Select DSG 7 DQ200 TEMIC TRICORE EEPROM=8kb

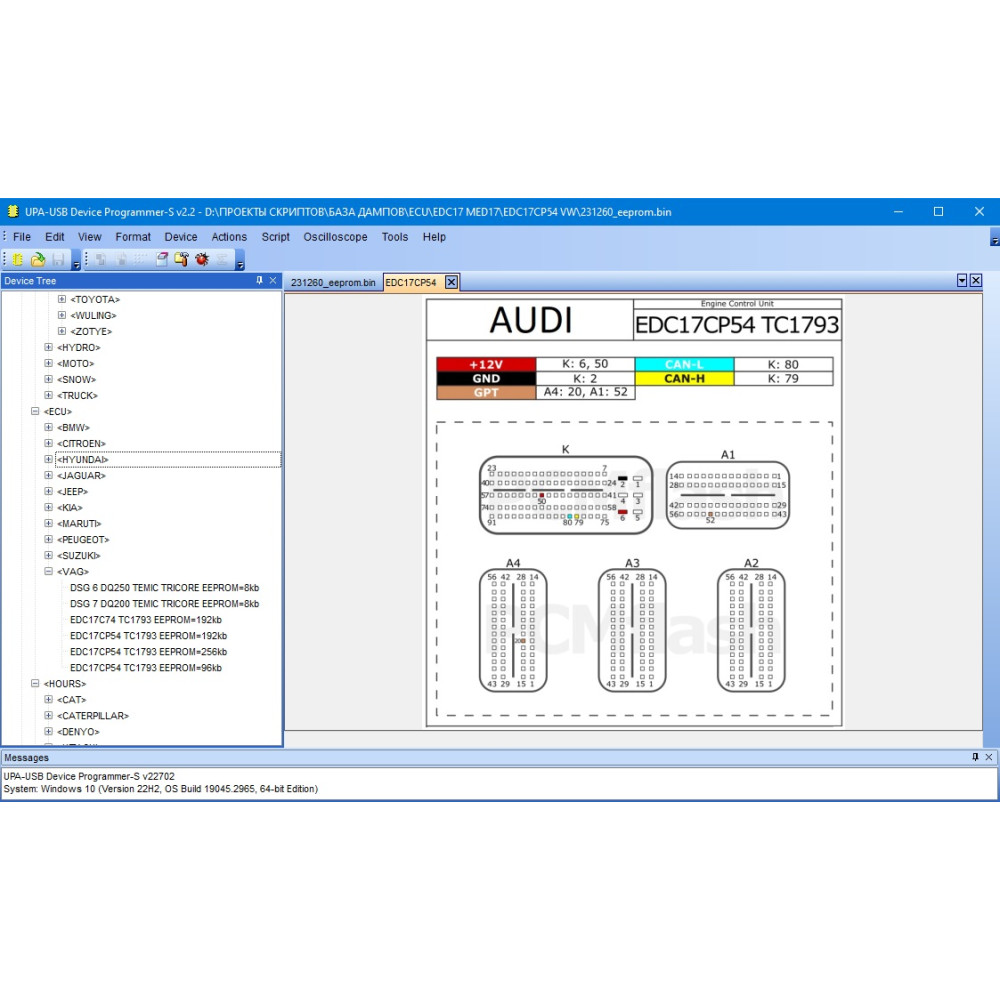click(x=165, y=603)
